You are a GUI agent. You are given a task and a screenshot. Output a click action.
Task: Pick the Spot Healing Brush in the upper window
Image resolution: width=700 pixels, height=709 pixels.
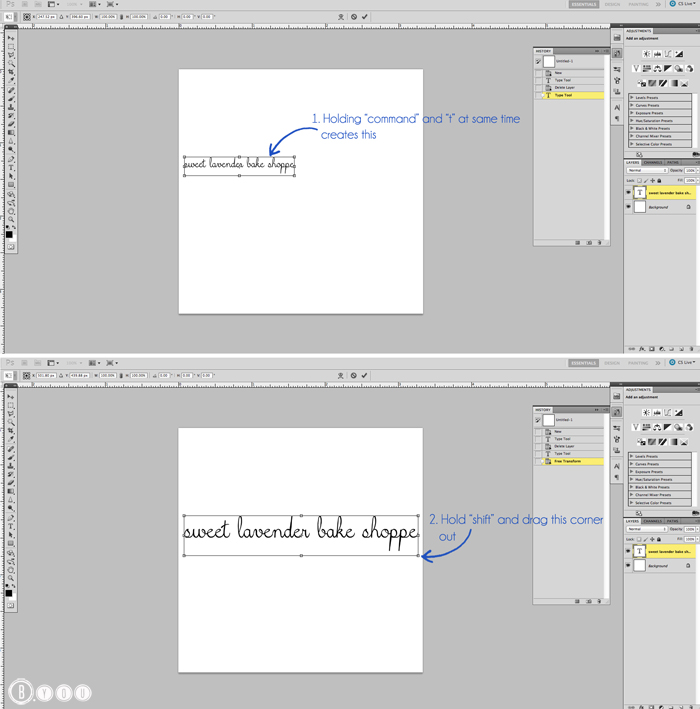pyautogui.click(x=11, y=90)
